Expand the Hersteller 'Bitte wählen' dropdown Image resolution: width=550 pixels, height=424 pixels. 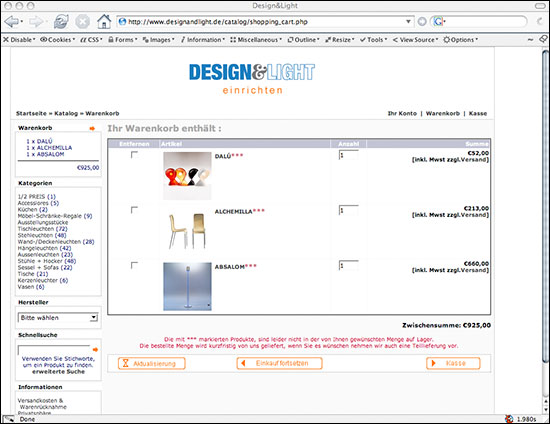pos(58,318)
